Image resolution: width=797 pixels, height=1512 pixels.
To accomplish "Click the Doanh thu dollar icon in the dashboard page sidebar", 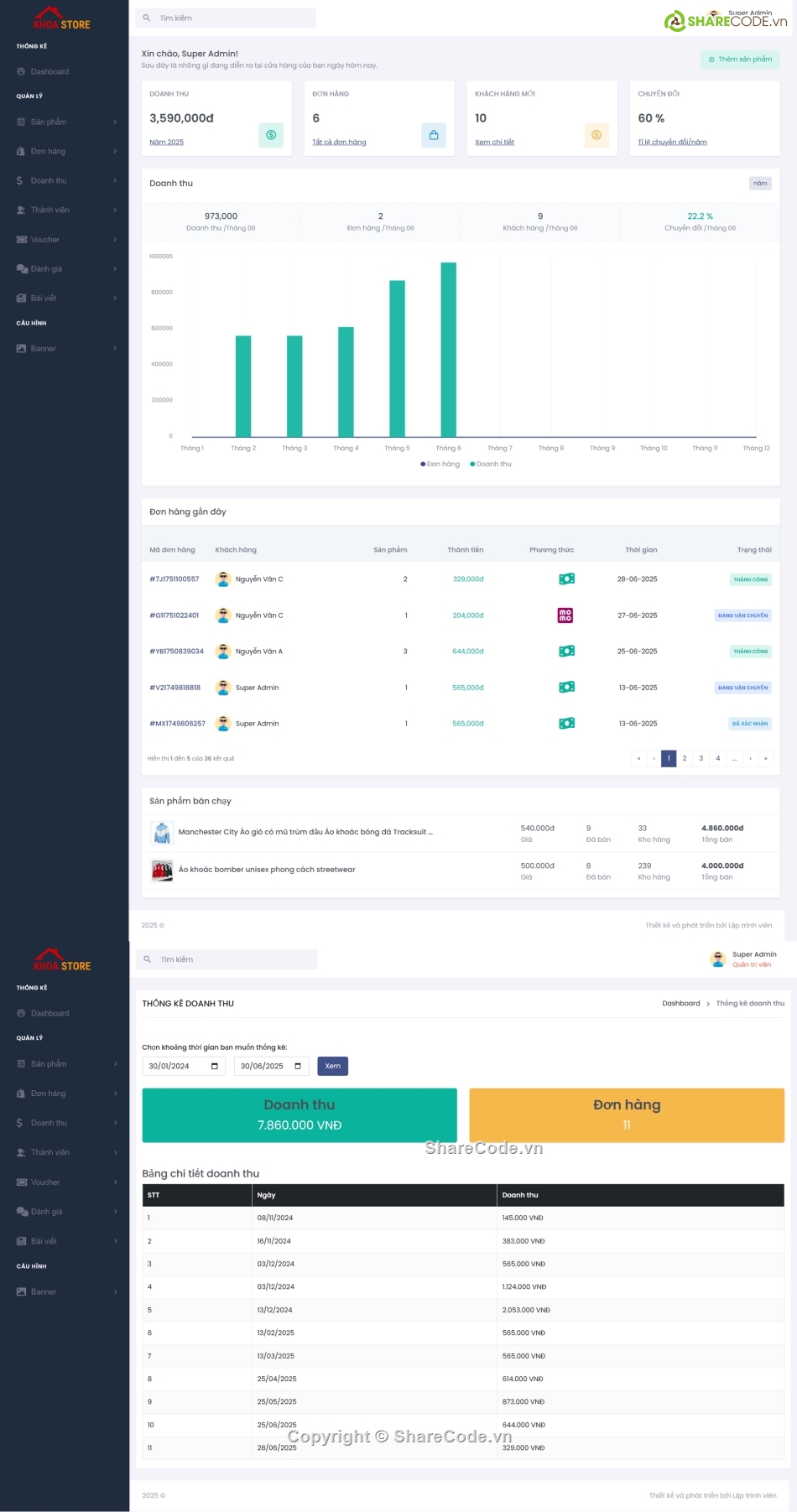I will click(20, 181).
